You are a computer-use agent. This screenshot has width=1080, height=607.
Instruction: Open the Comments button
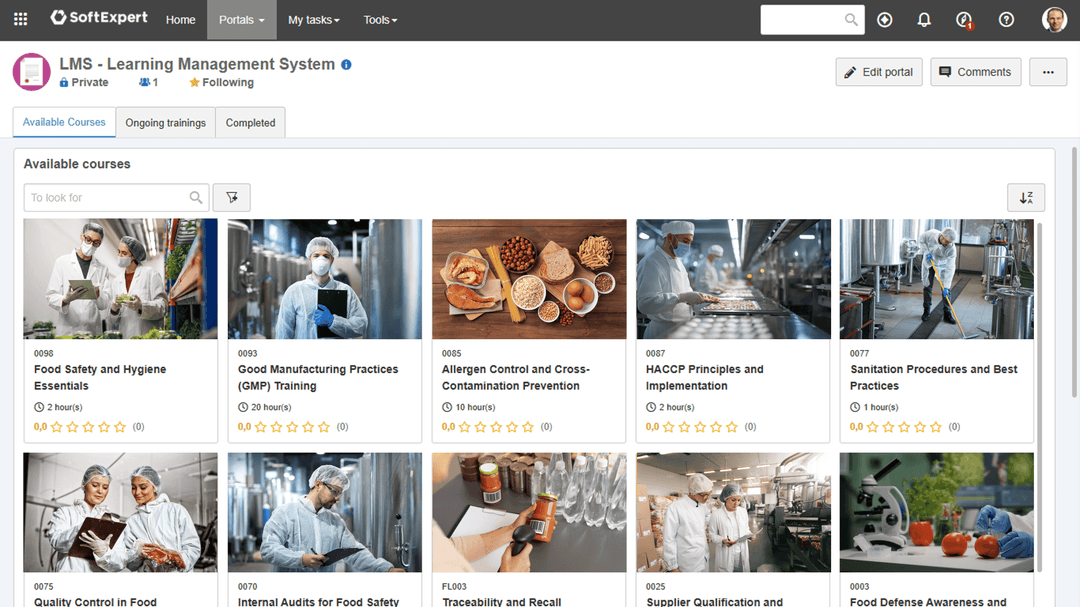[975, 72]
